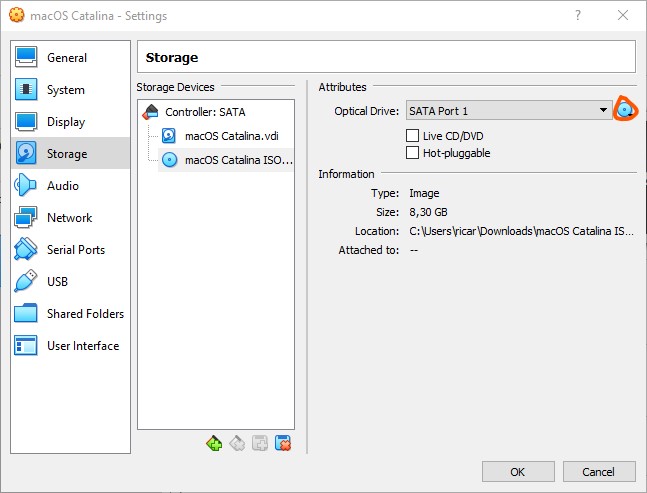Click the User Interface window icon
Screen dimensions: 647x493
[x=26, y=345]
